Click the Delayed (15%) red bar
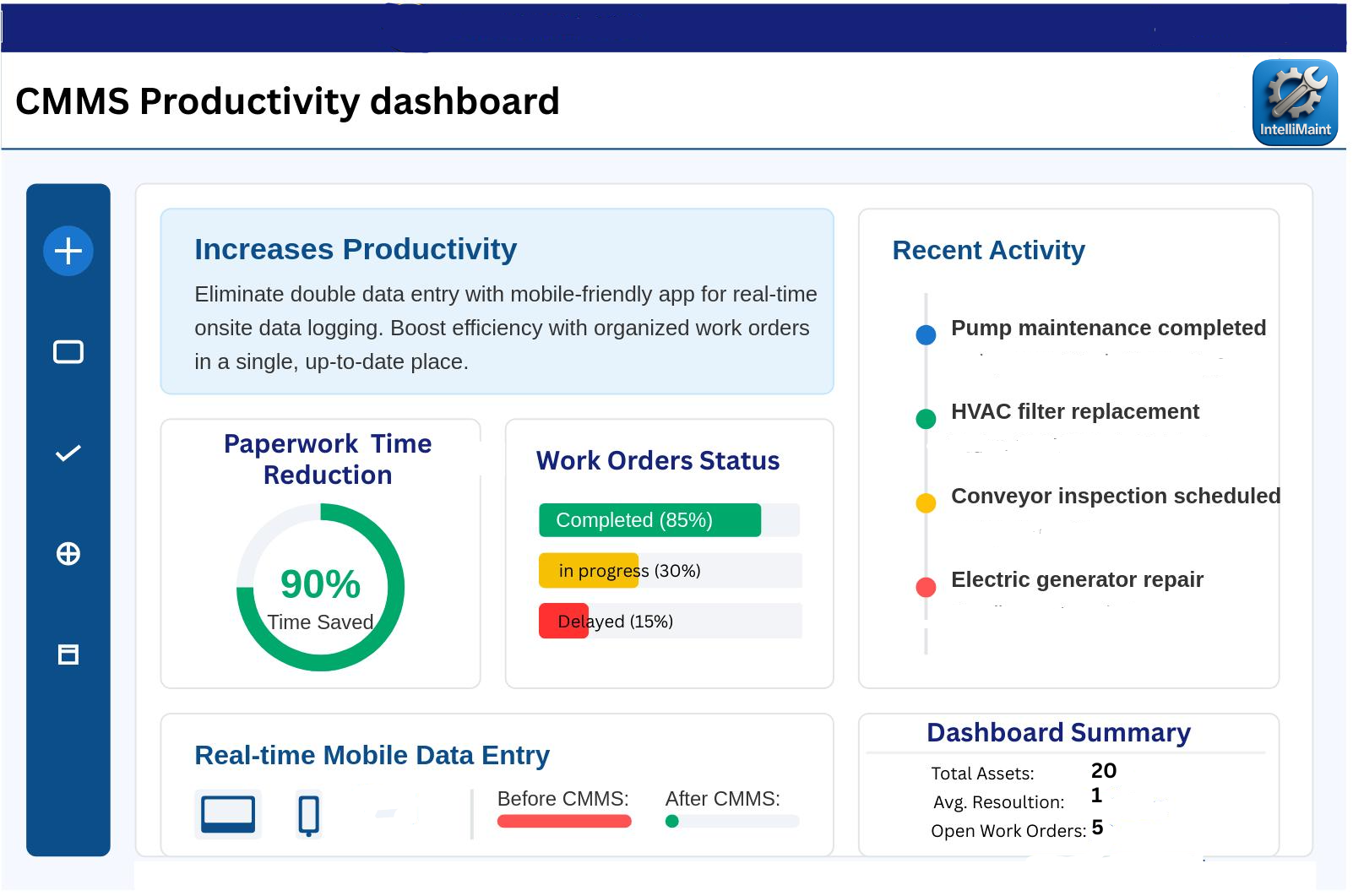 (563, 622)
